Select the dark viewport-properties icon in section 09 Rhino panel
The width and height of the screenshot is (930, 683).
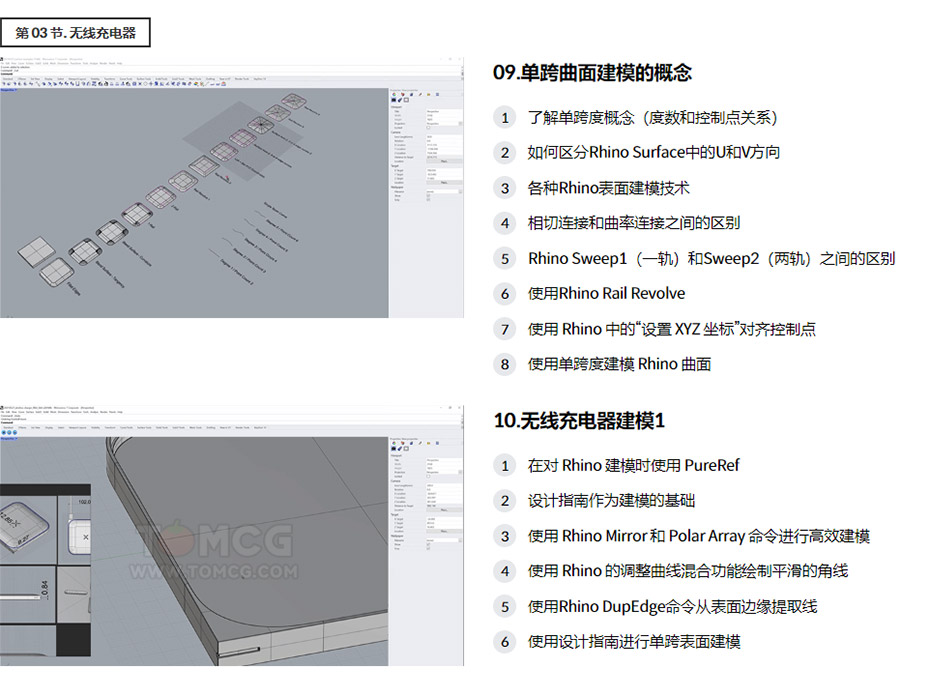pos(394,100)
